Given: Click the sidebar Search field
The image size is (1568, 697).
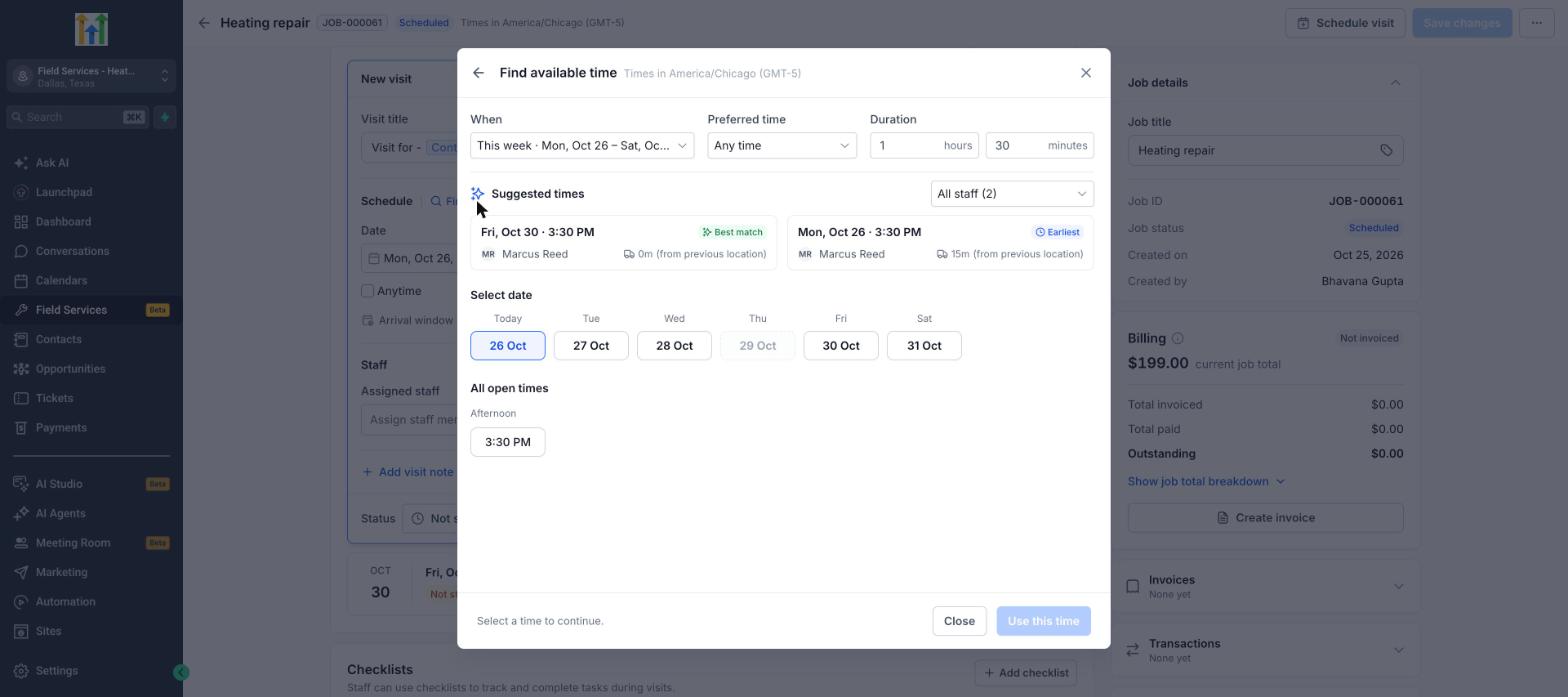Looking at the screenshot, I should tap(78, 117).
